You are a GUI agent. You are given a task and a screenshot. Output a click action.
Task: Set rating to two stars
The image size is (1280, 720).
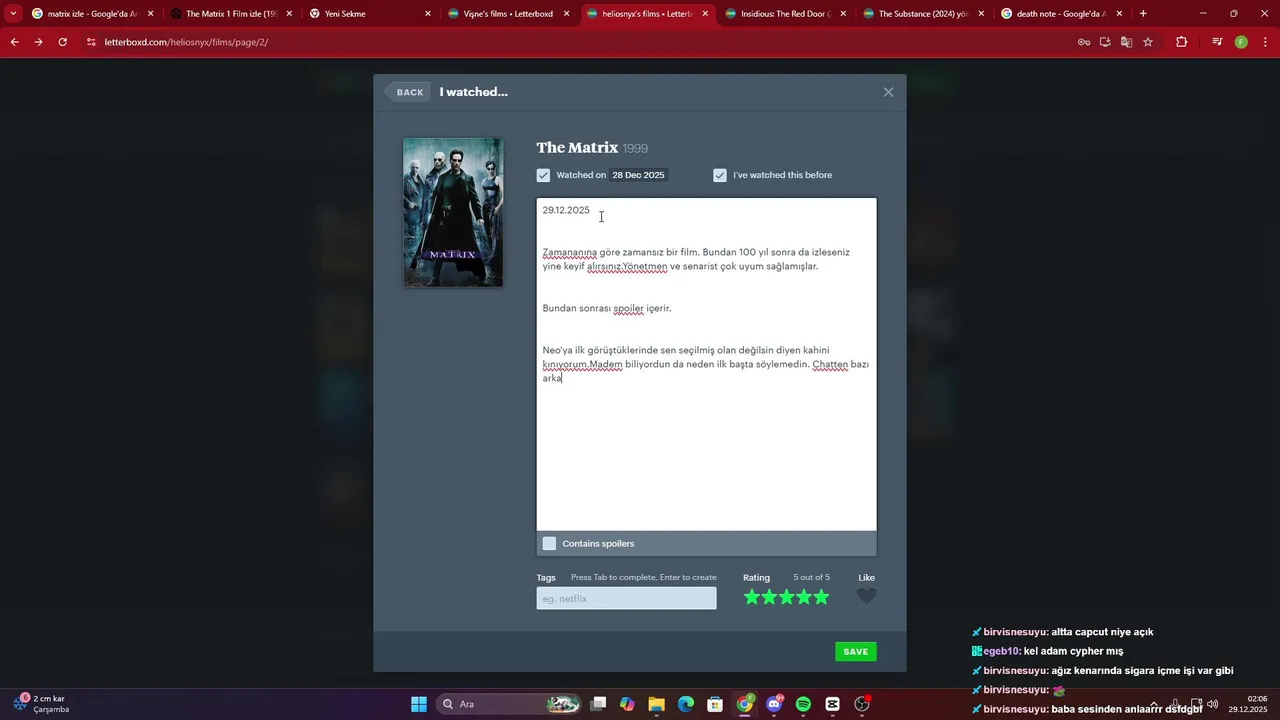(x=769, y=597)
